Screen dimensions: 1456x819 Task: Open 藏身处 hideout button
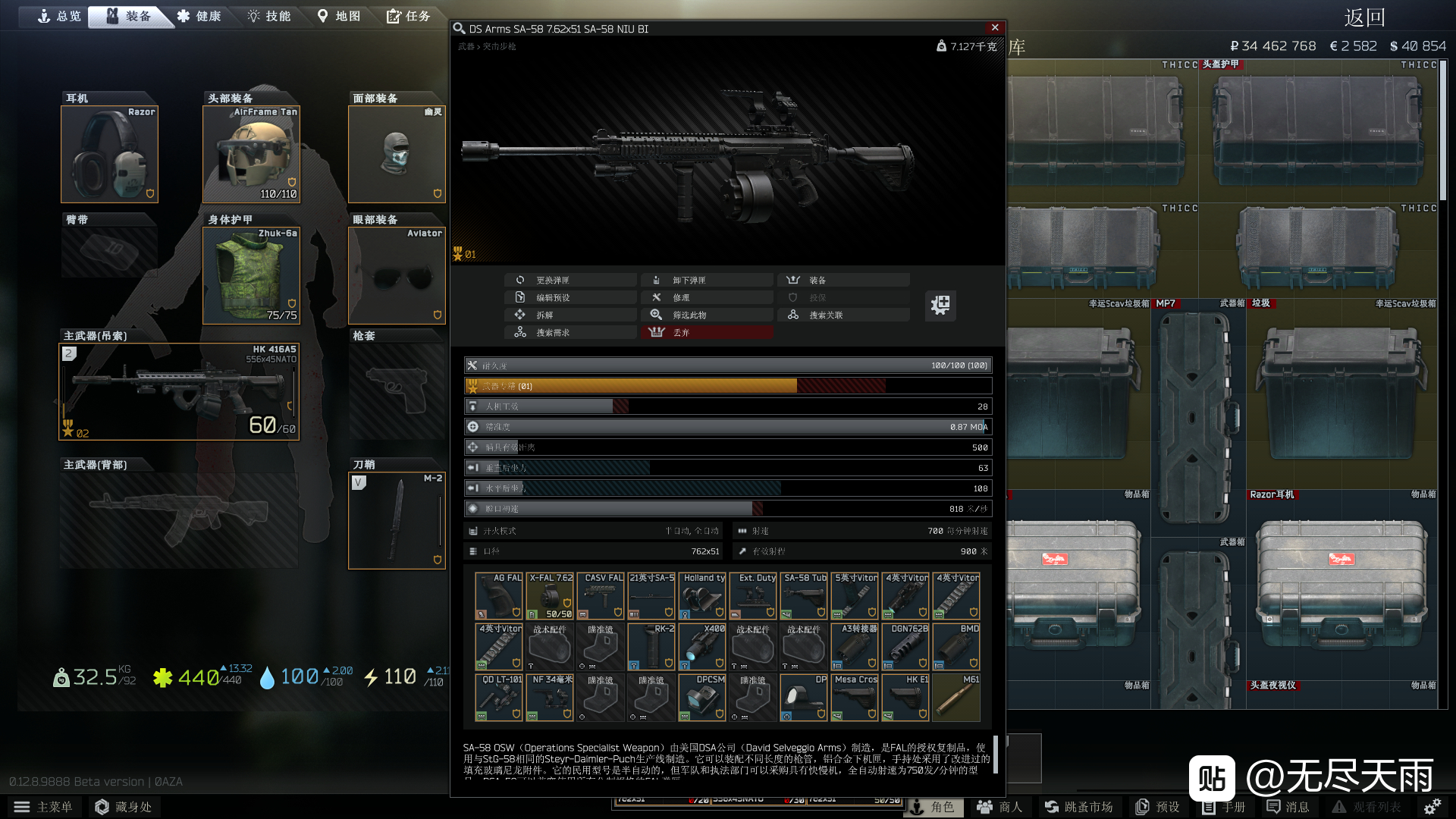click(123, 807)
